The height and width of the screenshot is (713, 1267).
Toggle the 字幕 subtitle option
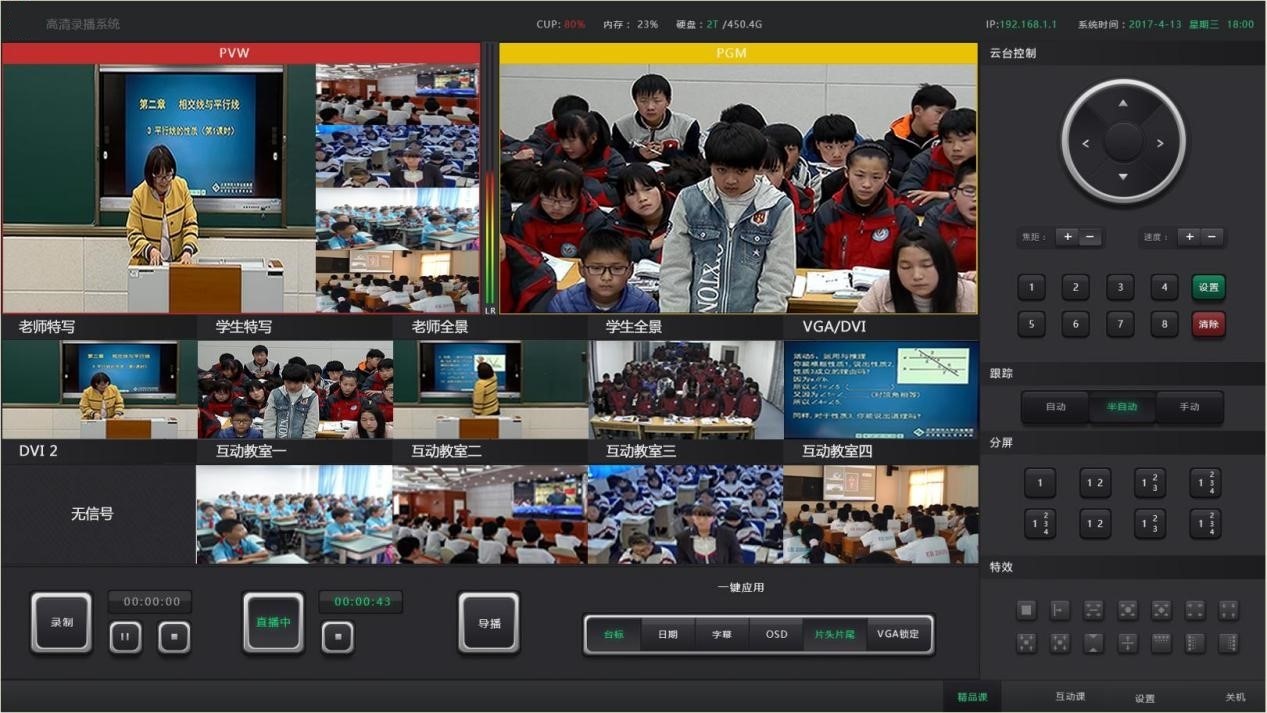721,634
